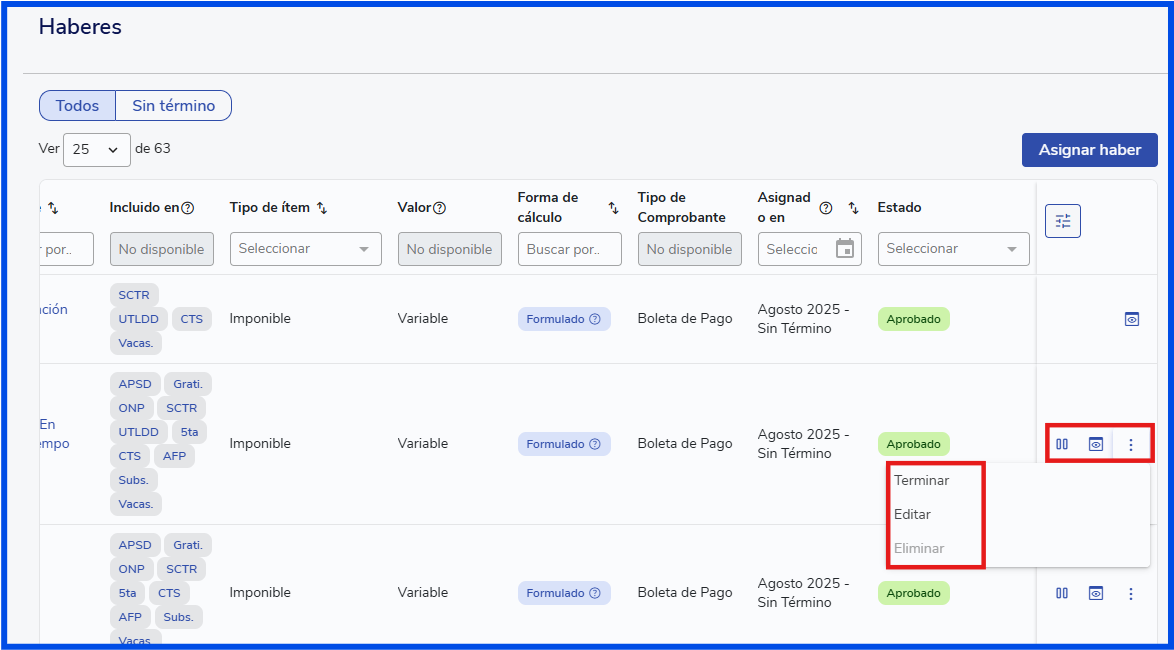Click the calendar icon in Asignado en filter
This screenshot has height=650, width=1174.
pyautogui.click(x=845, y=249)
